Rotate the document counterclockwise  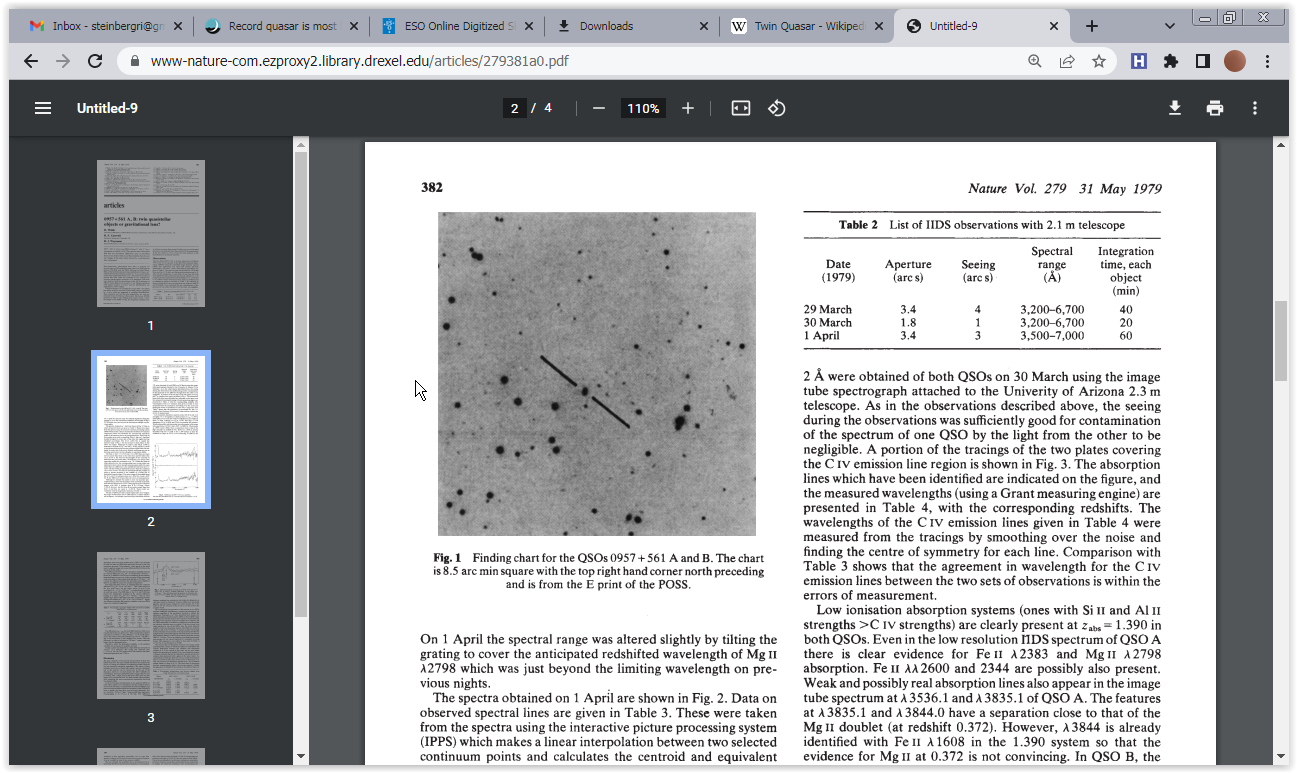[777, 108]
